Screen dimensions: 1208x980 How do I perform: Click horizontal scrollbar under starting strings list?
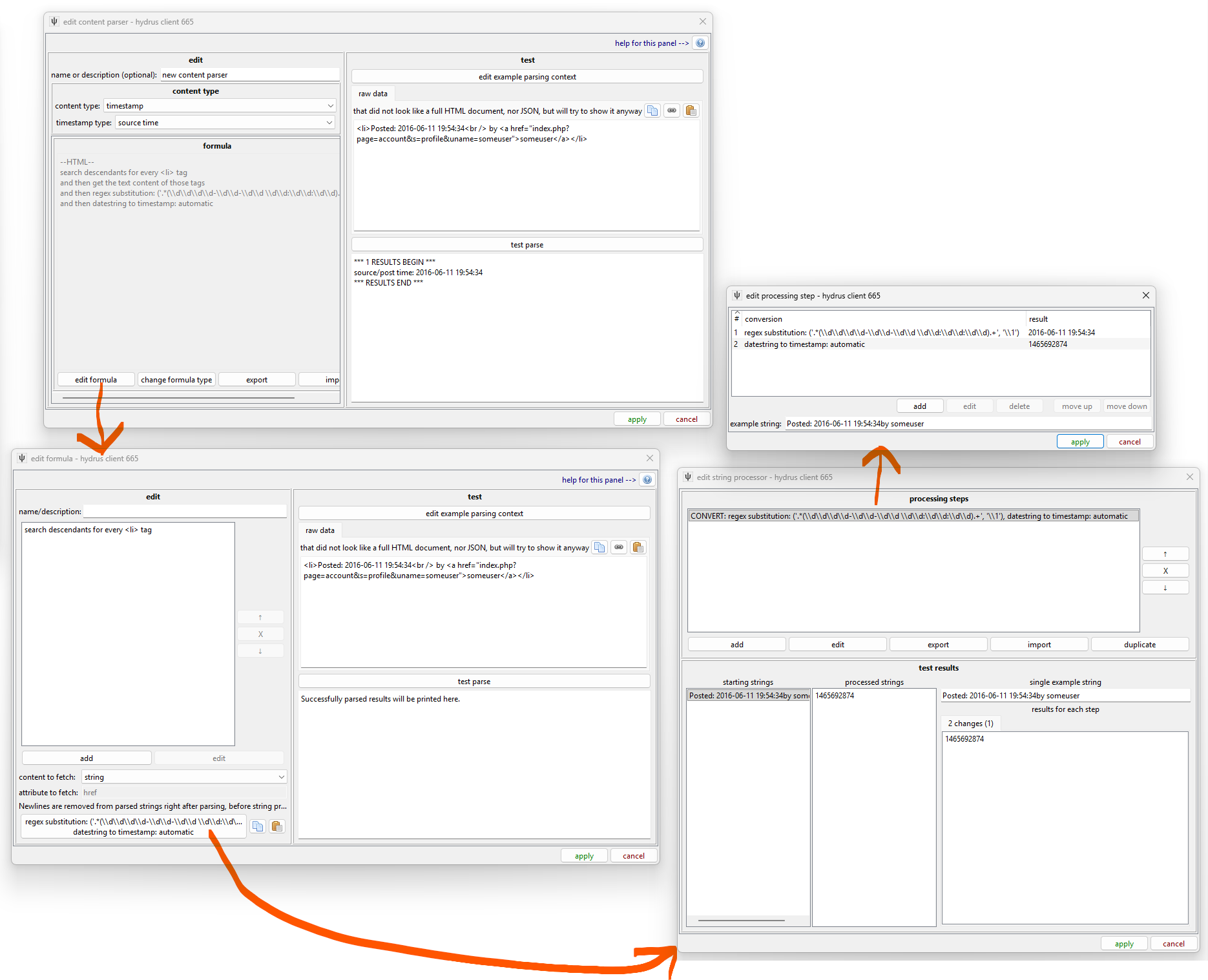coord(741,921)
